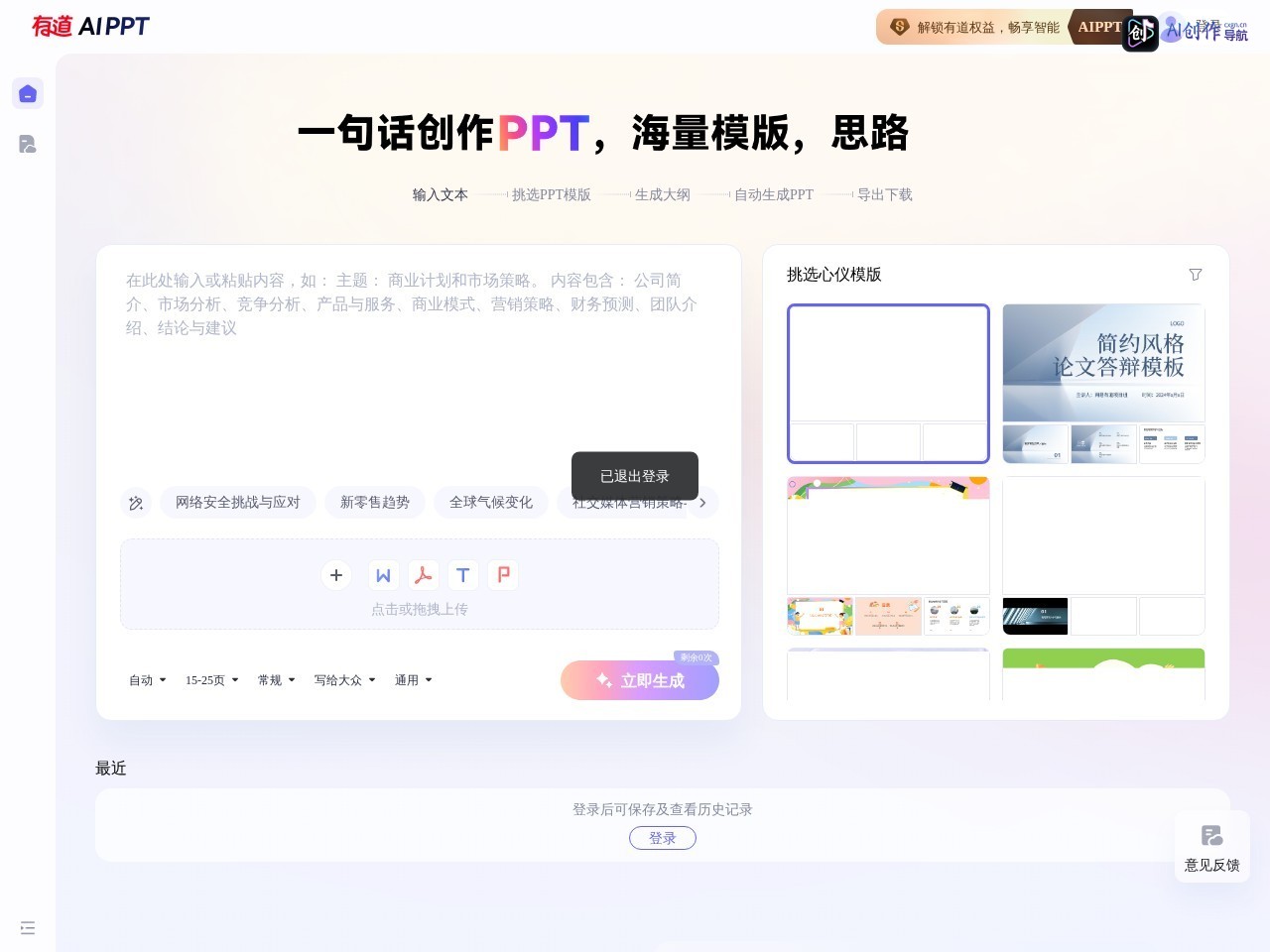The height and width of the screenshot is (952, 1270).
Task: Select the 简约风格论文答辩模板 template
Action: pyautogui.click(x=1103, y=384)
